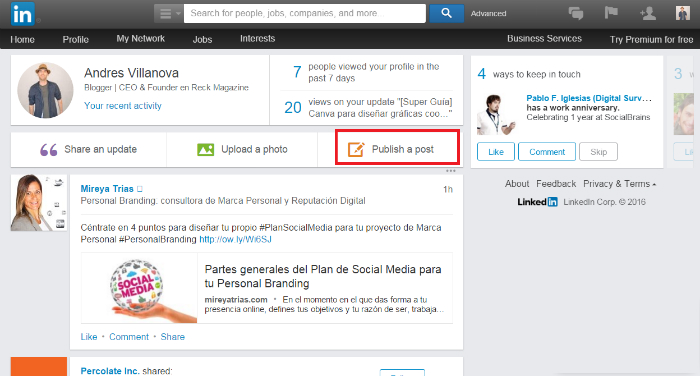The width and height of the screenshot is (700, 376).
Task: Like Mireya Trias's post
Action: [x=89, y=337]
